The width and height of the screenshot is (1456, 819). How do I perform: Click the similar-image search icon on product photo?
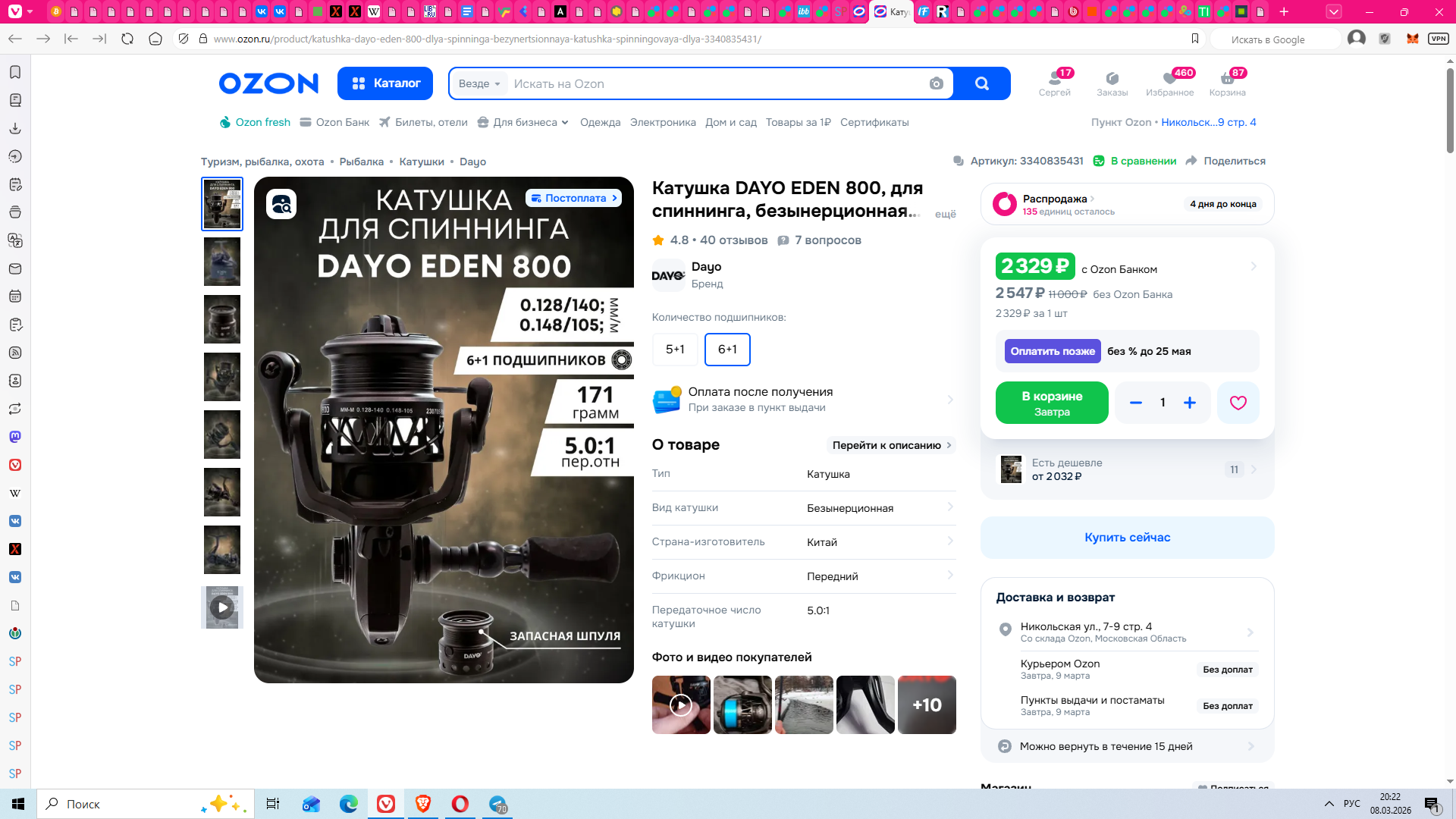click(281, 204)
